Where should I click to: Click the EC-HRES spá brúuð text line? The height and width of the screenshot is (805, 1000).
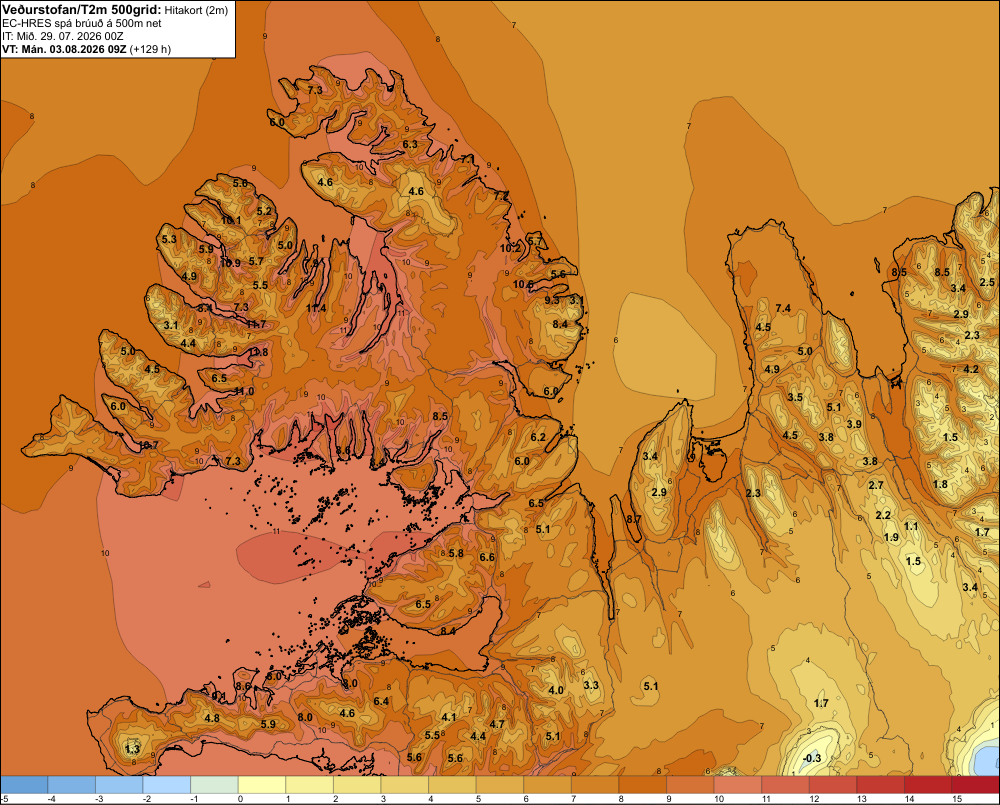tap(82, 24)
